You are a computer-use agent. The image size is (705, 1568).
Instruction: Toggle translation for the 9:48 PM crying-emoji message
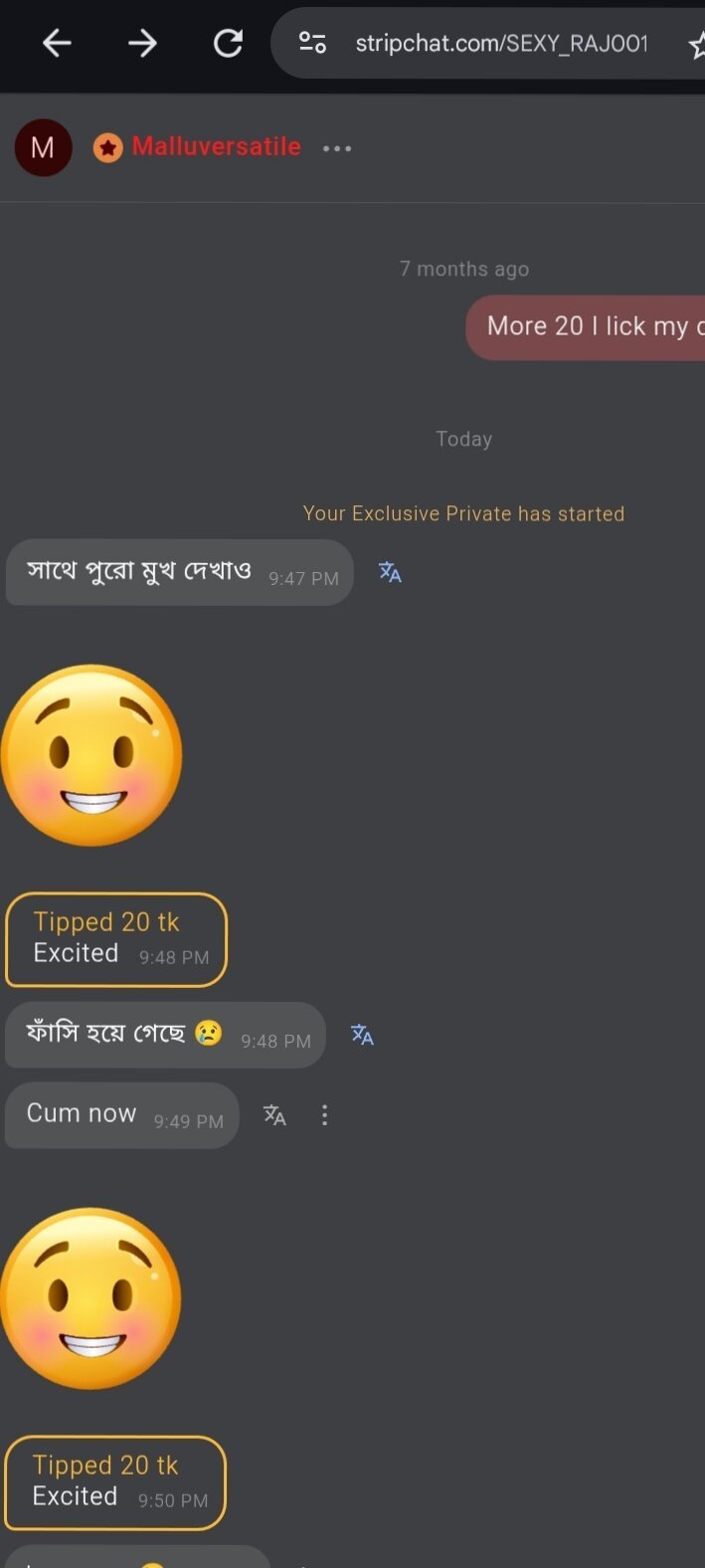point(362,1036)
